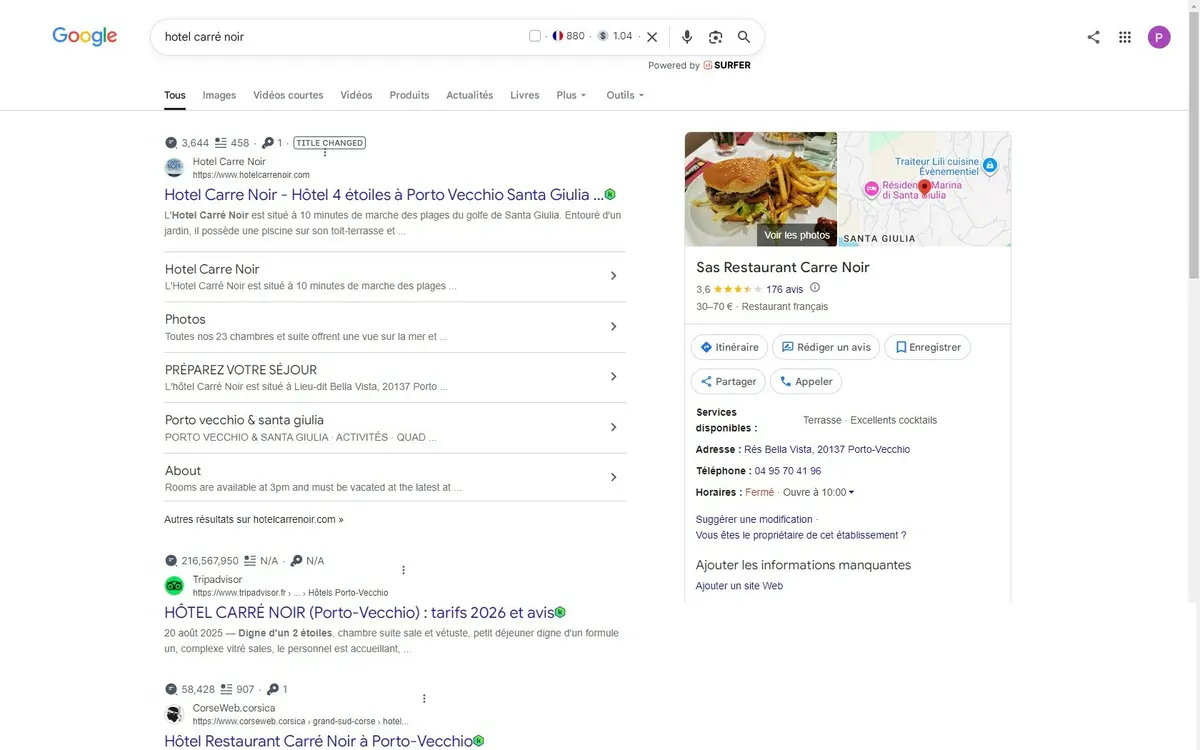The height and width of the screenshot is (750, 1200).
Task: Open the Plus dropdown menu
Action: [x=571, y=95]
